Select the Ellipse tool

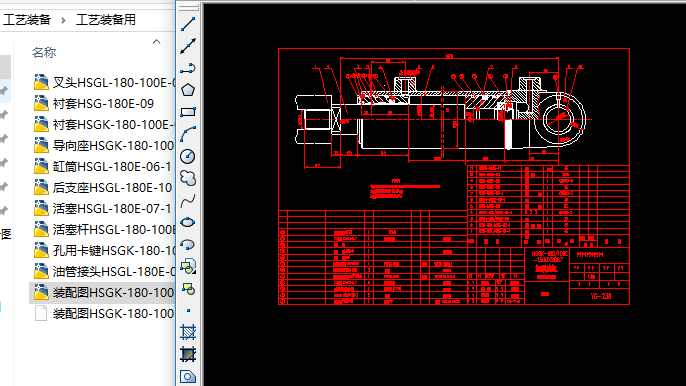(x=188, y=222)
